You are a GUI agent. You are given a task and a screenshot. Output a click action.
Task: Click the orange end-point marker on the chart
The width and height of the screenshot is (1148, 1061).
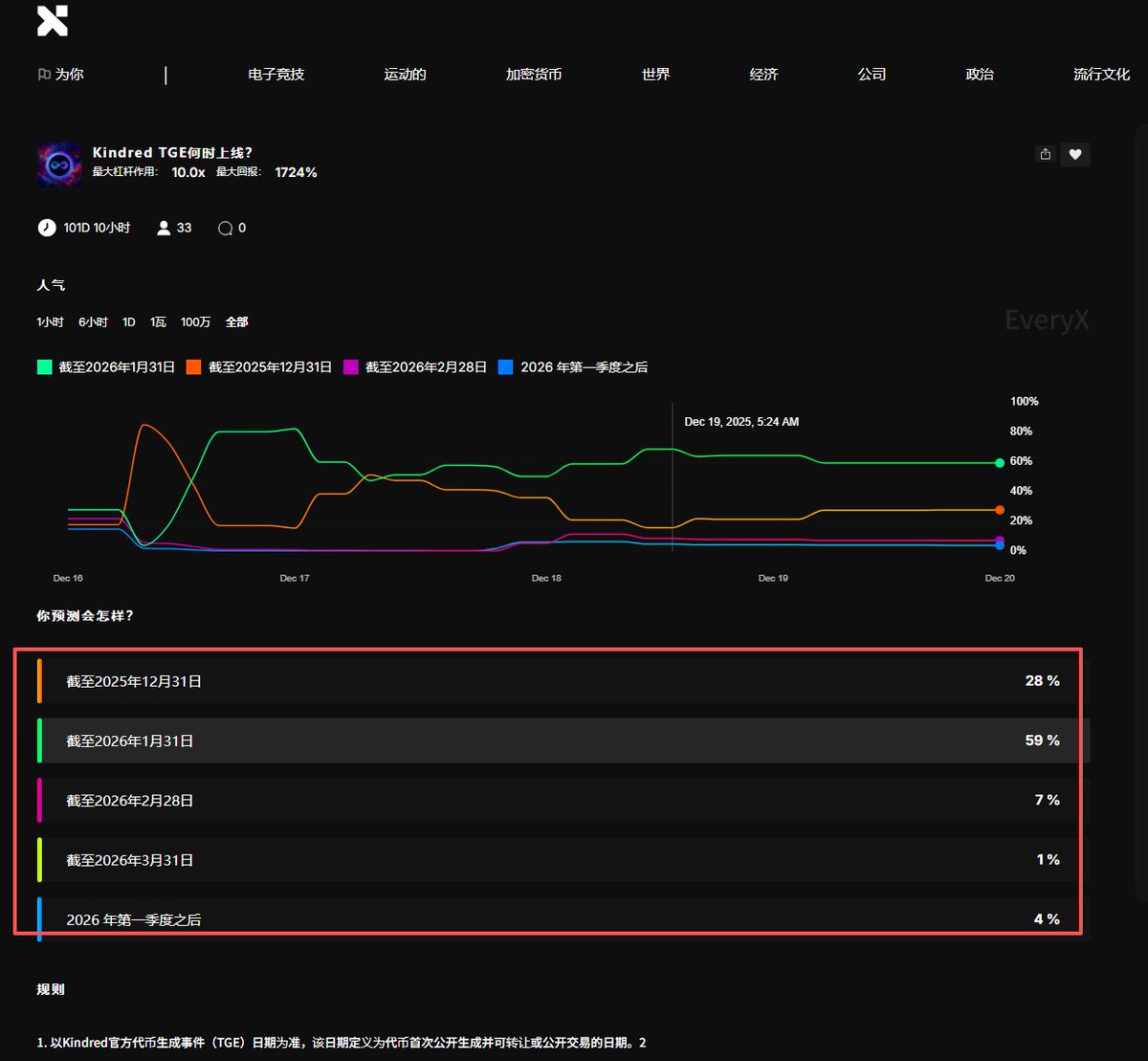tap(1000, 510)
